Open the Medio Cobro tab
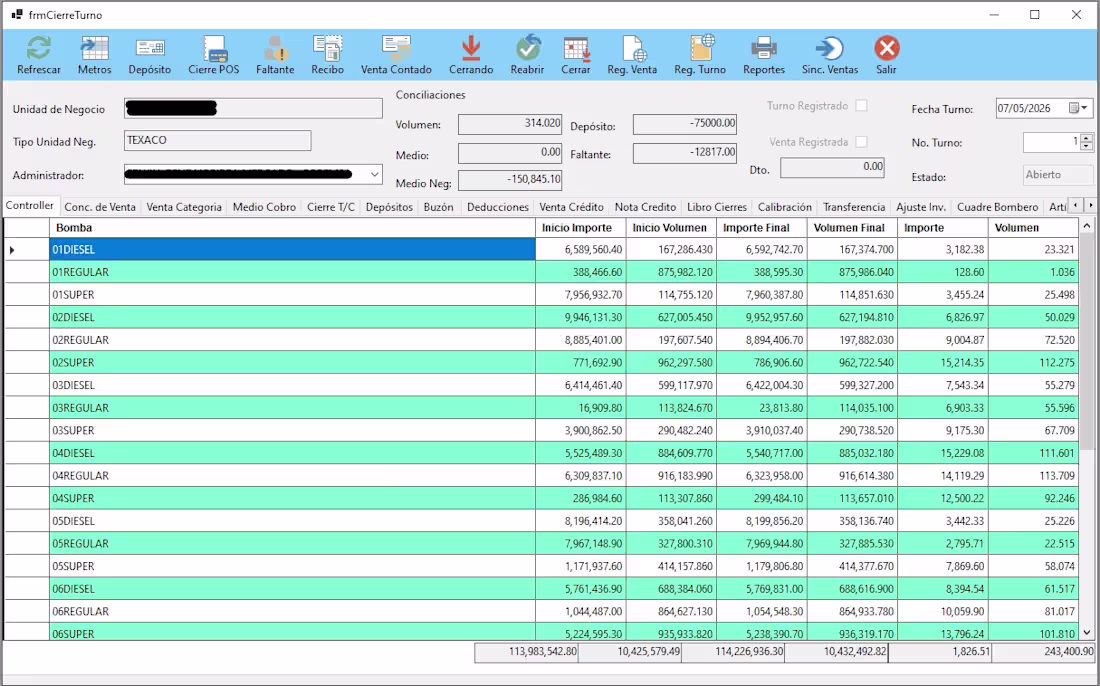The image size is (1100, 686). [264, 207]
